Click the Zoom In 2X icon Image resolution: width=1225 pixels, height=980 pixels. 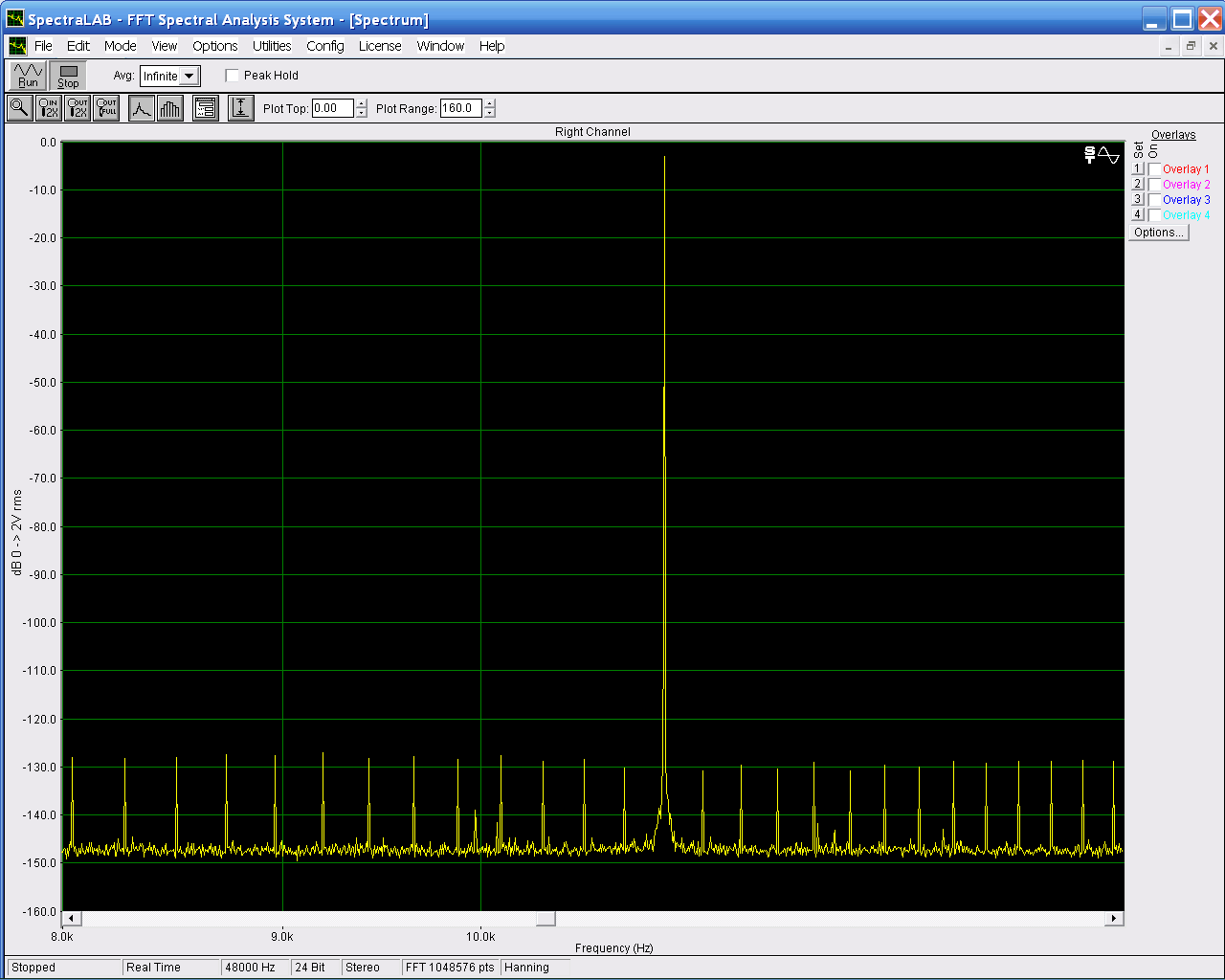click(x=48, y=108)
